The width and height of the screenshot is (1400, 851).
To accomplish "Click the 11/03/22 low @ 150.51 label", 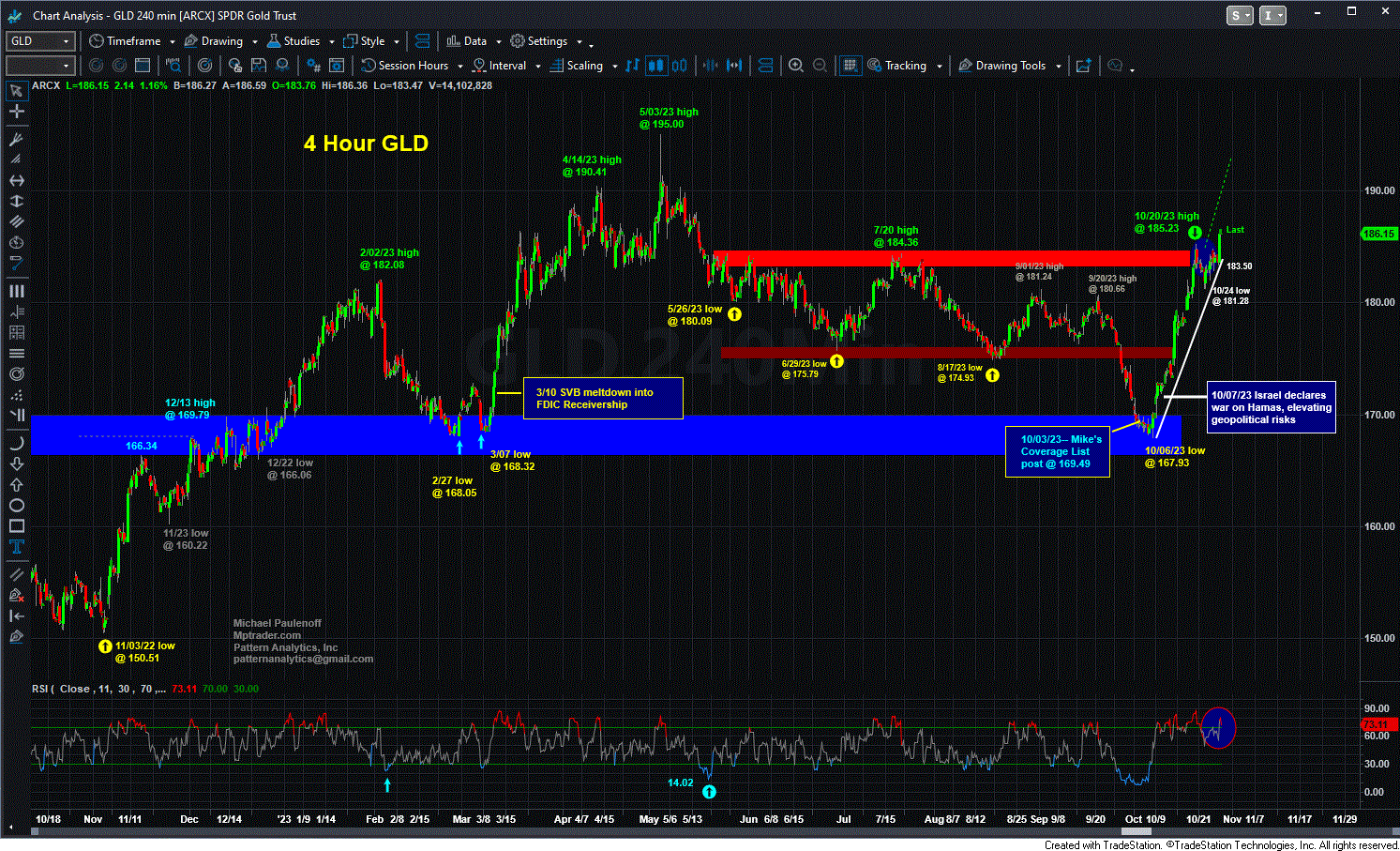I will 144,652.
